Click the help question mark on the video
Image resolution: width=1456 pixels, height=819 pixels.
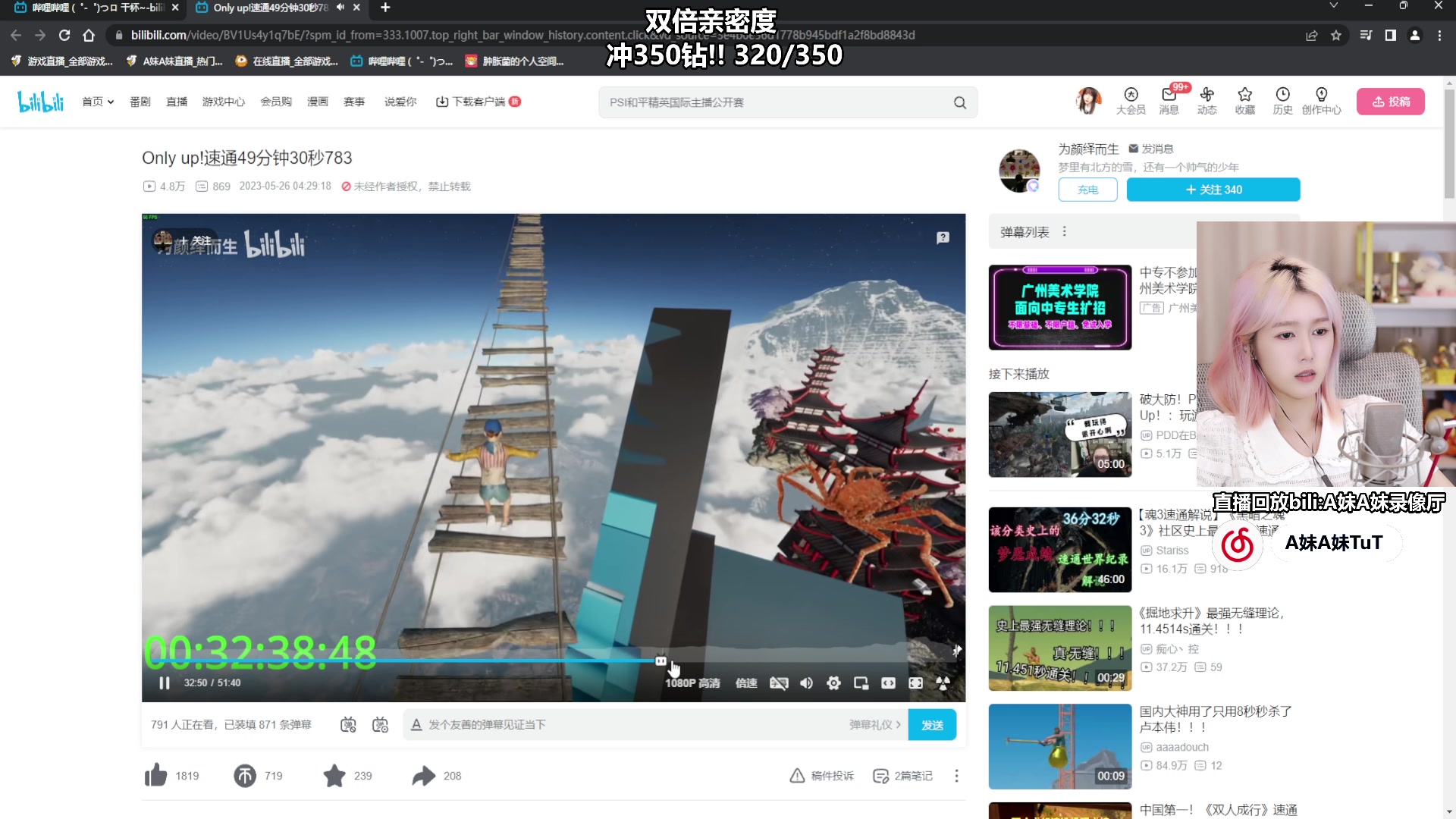943,238
